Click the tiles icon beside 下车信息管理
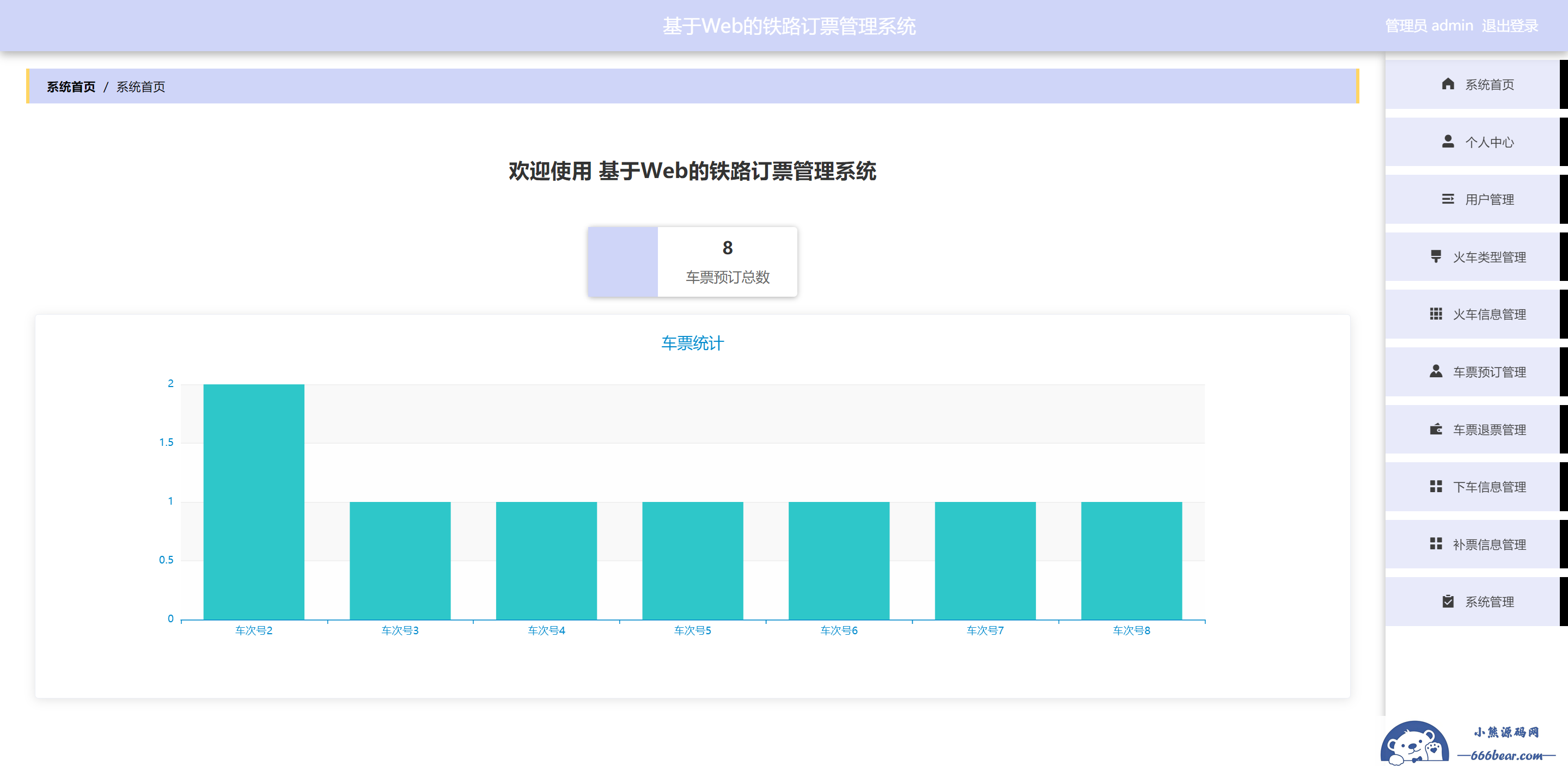This screenshot has height=766, width=1568. [x=1436, y=486]
